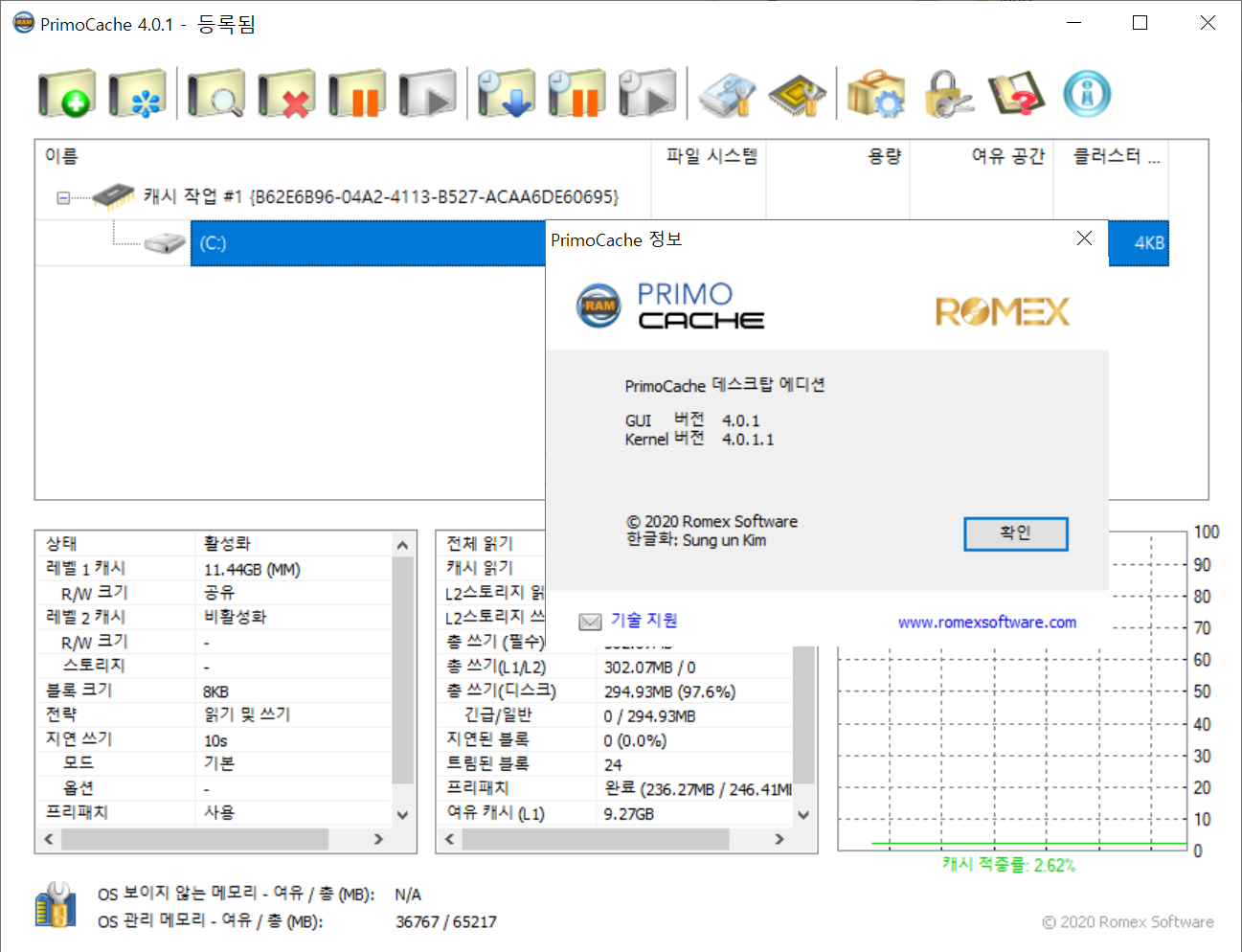
Task: Click the 11.44GB (MM) level 1 cache value
Action: pyautogui.click(x=252, y=570)
